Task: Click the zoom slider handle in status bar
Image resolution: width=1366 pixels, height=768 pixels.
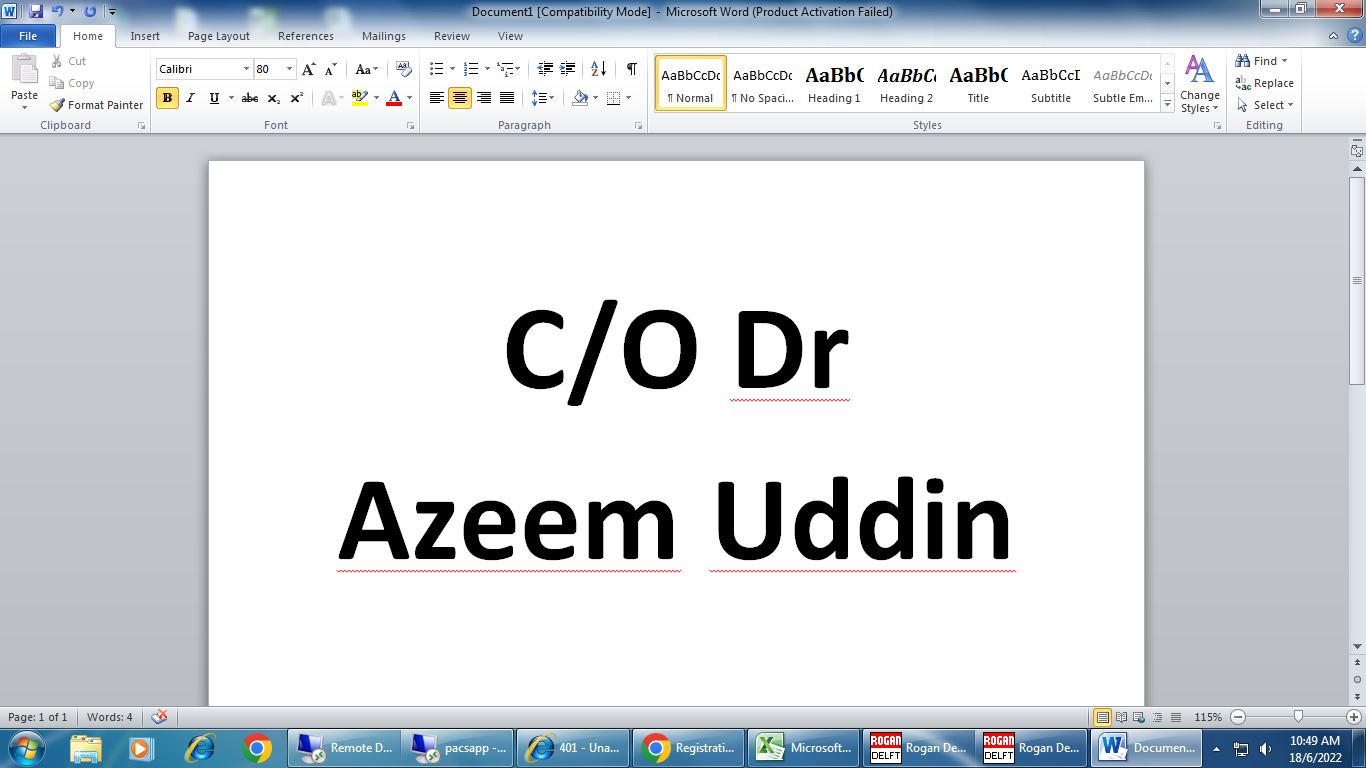Action: [1298, 717]
